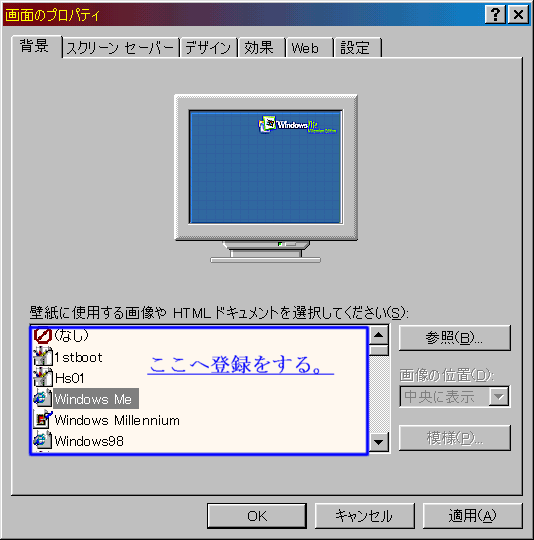The width and height of the screenshot is (534, 540).
Task: Click the 適用(A) apply button
Action: pos(472,516)
